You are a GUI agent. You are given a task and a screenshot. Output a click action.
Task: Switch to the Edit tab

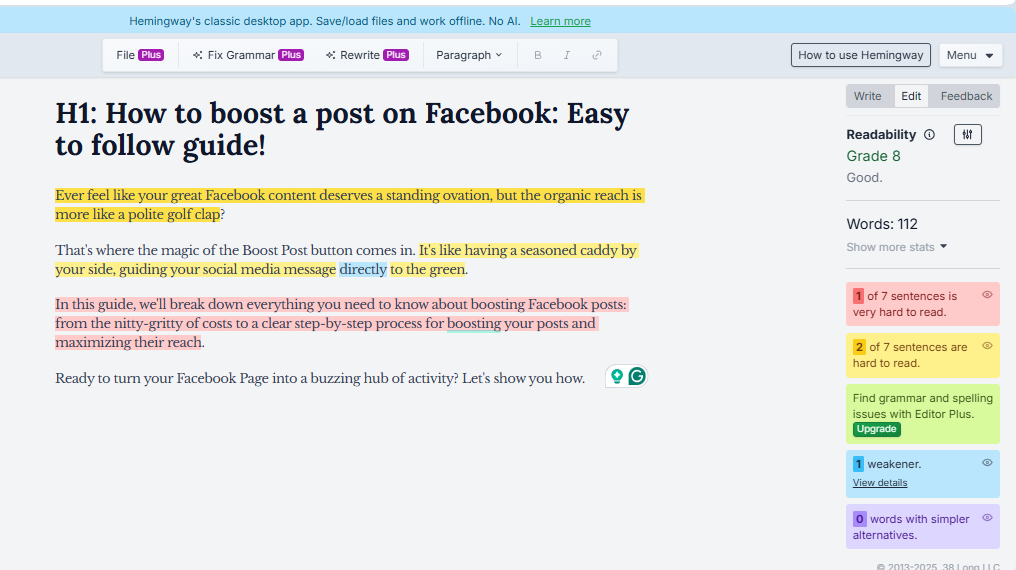[x=910, y=96]
